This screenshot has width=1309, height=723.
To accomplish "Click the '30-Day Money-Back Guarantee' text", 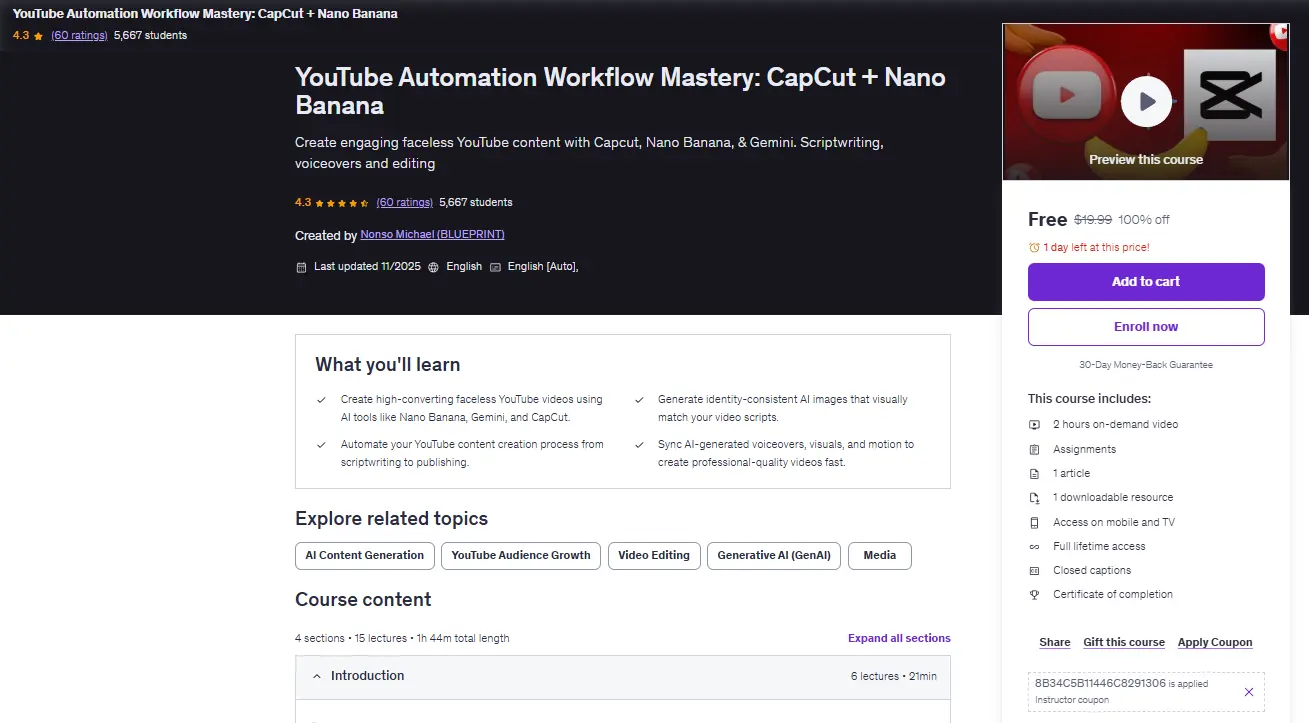I will coord(1146,365).
